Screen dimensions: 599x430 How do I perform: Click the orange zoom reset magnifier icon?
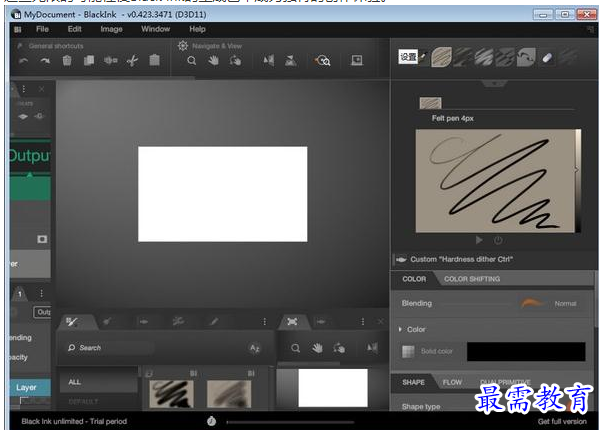(x=323, y=60)
